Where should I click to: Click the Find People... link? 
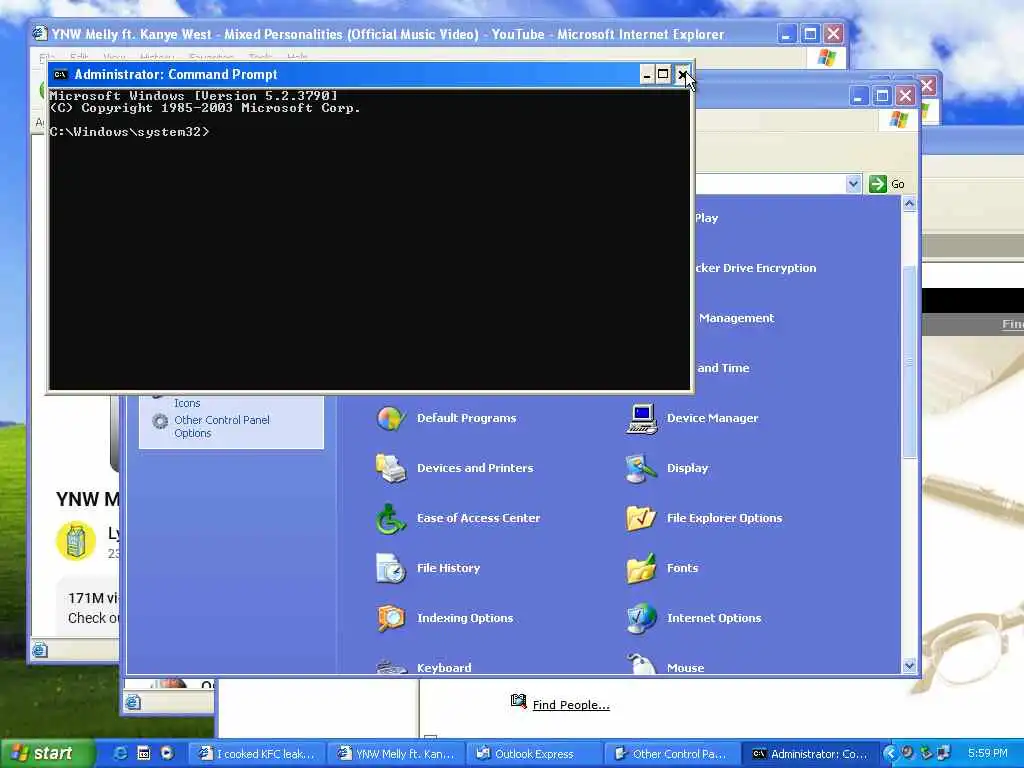click(571, 705)
